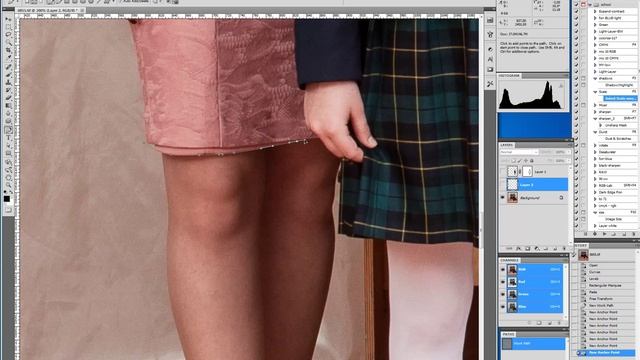Click the link layers icon

509,249
